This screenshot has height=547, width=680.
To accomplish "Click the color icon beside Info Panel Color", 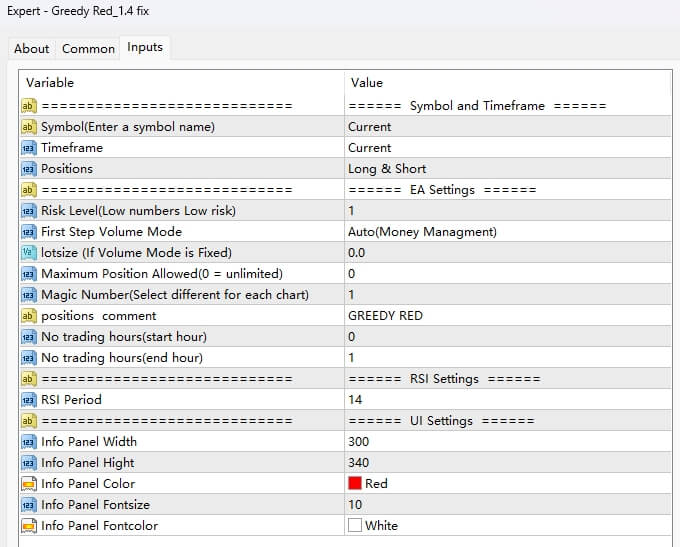I will click(29, 484).
